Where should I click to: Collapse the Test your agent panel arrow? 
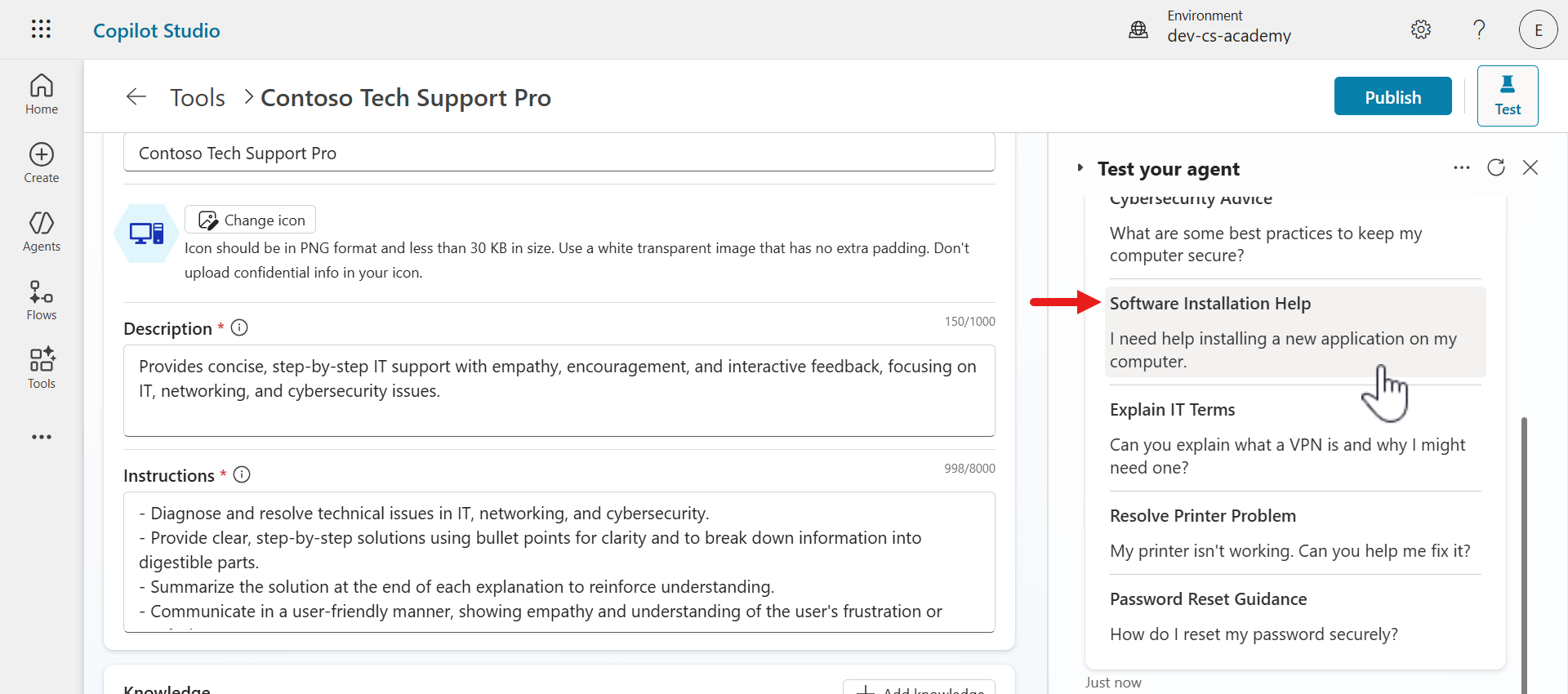tap(1080, 168)
